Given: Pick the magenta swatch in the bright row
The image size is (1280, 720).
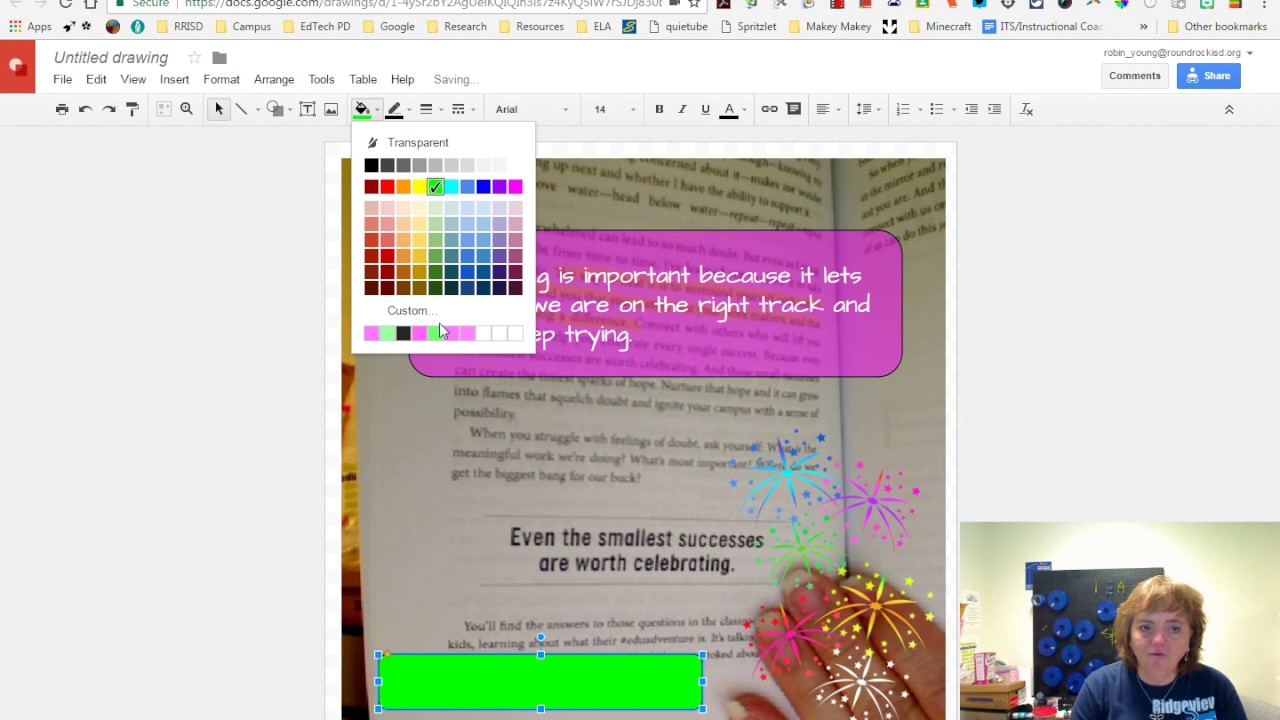Looking at the screenshot, I should coord(515,187).
